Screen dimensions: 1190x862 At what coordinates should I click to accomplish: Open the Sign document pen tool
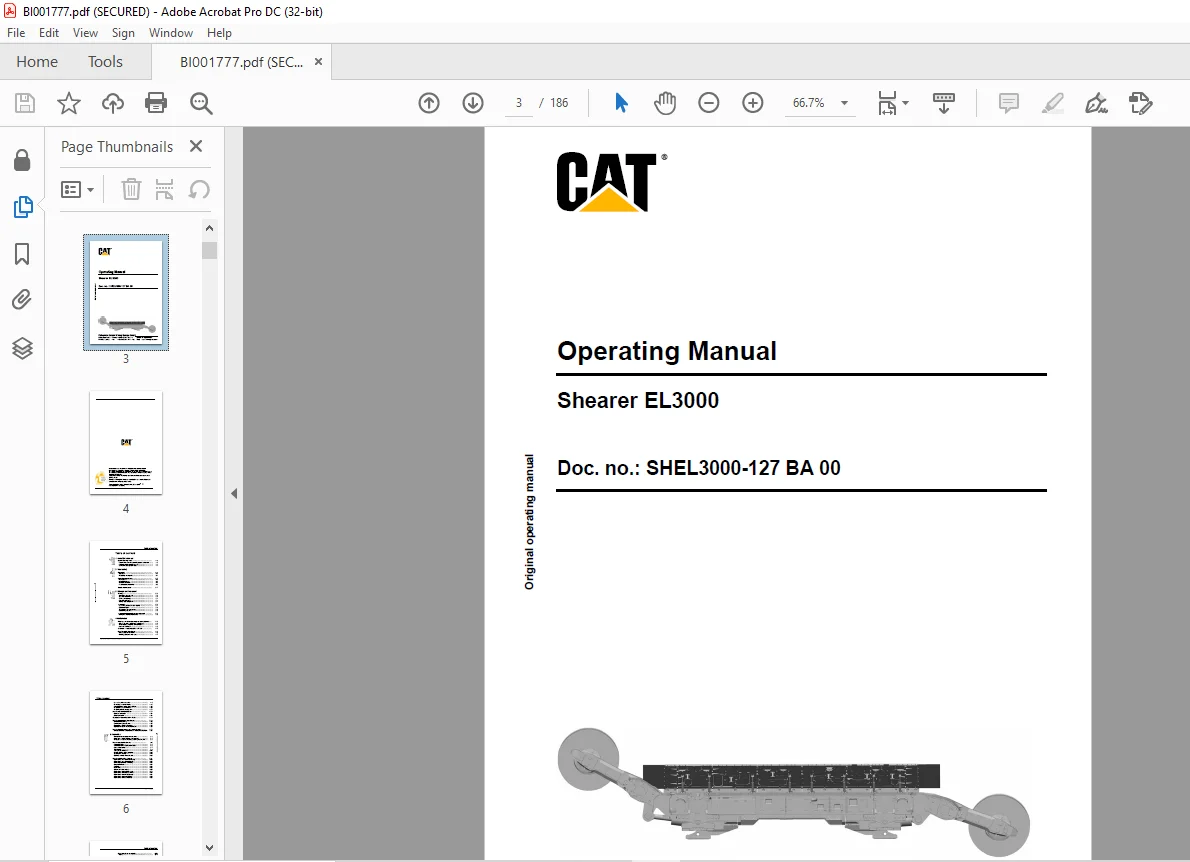point(1097,103)
